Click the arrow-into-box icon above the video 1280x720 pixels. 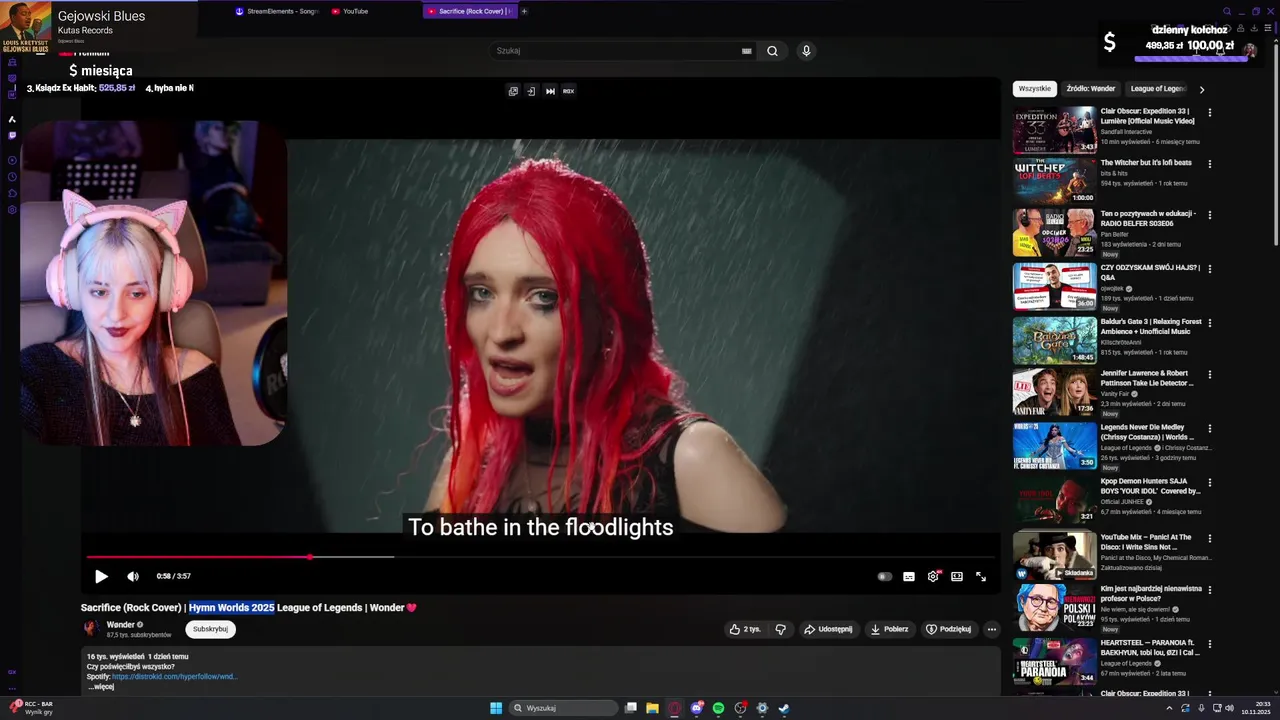(531, 91)
